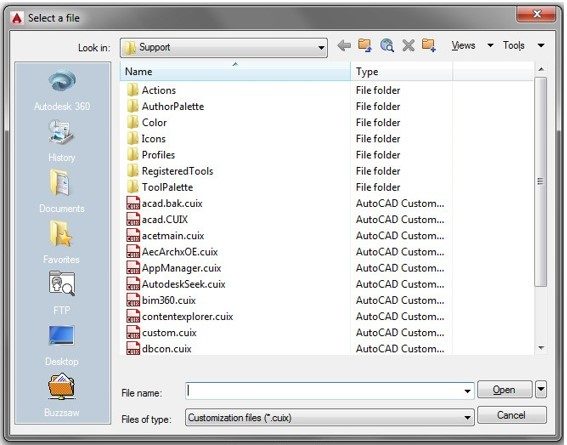
Task: Click the Cancel button
Action: [511, 415]
